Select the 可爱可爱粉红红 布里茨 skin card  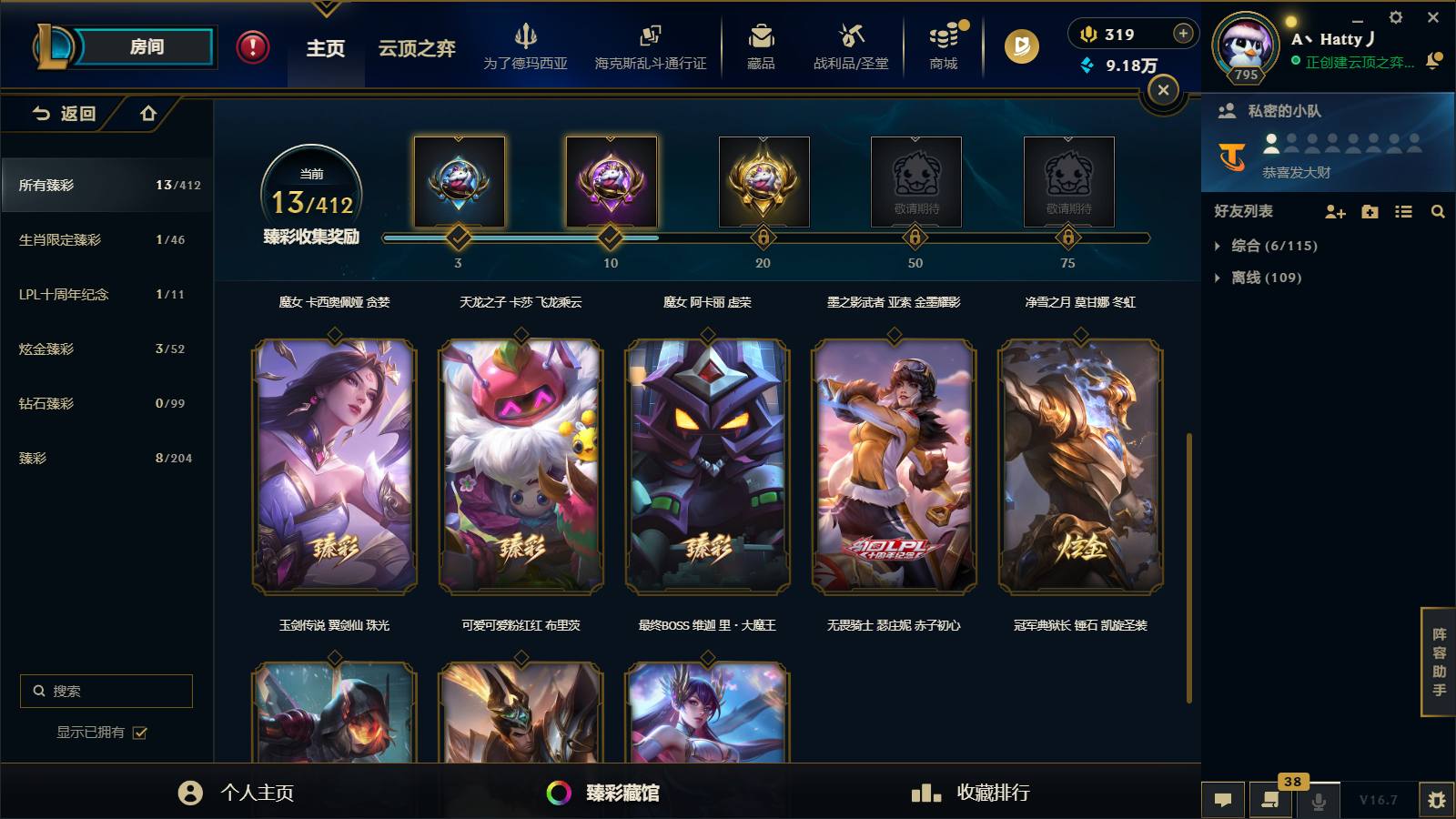[521, 467]
